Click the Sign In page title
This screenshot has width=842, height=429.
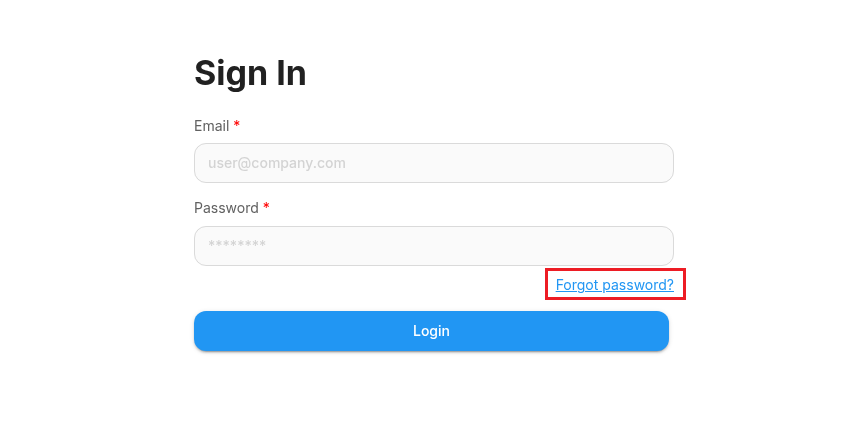pos(250,73)
